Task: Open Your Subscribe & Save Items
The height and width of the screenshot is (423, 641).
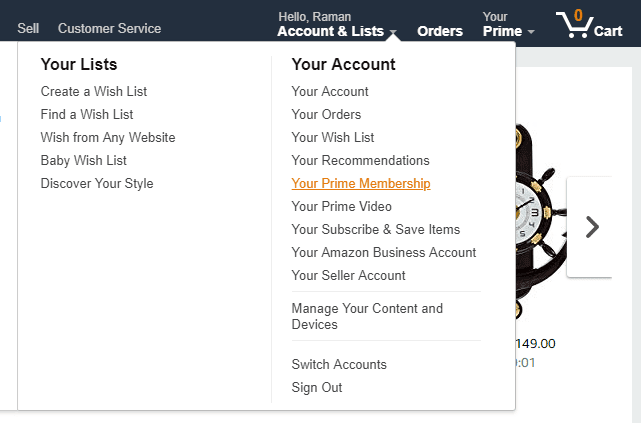Action: [376, 229]
